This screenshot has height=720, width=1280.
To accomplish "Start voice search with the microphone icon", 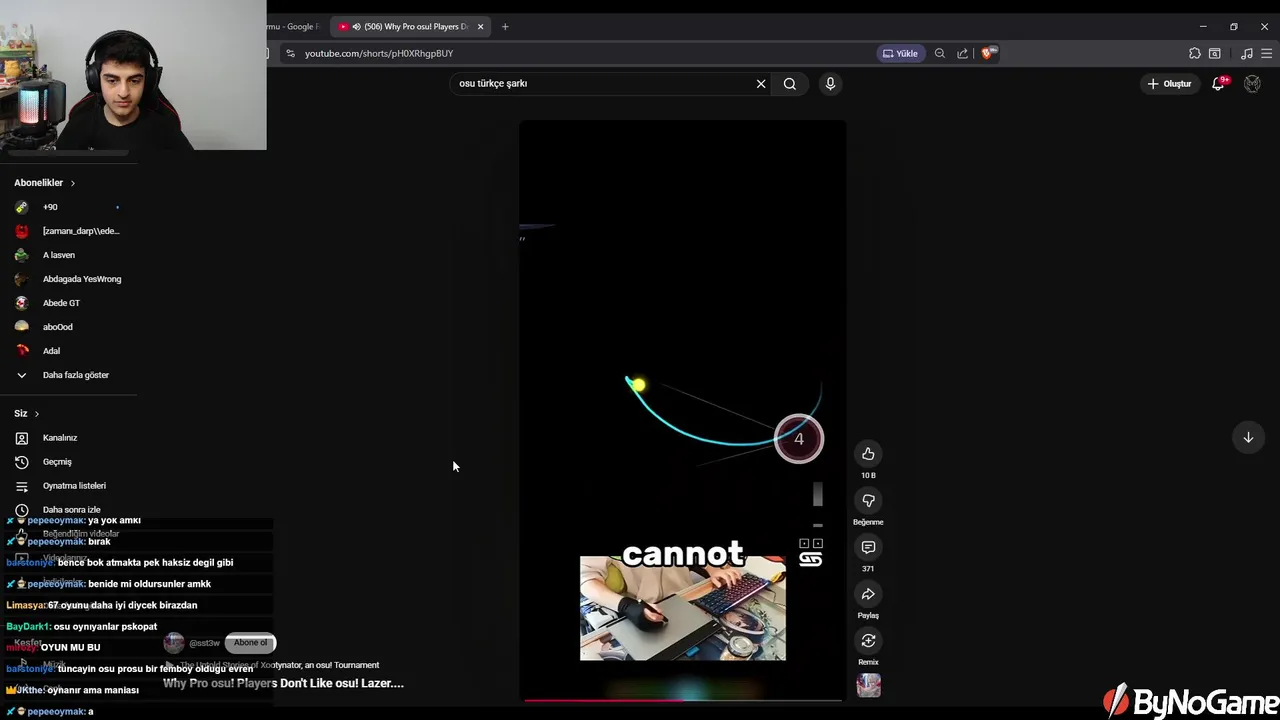I will tap(830, 84).
